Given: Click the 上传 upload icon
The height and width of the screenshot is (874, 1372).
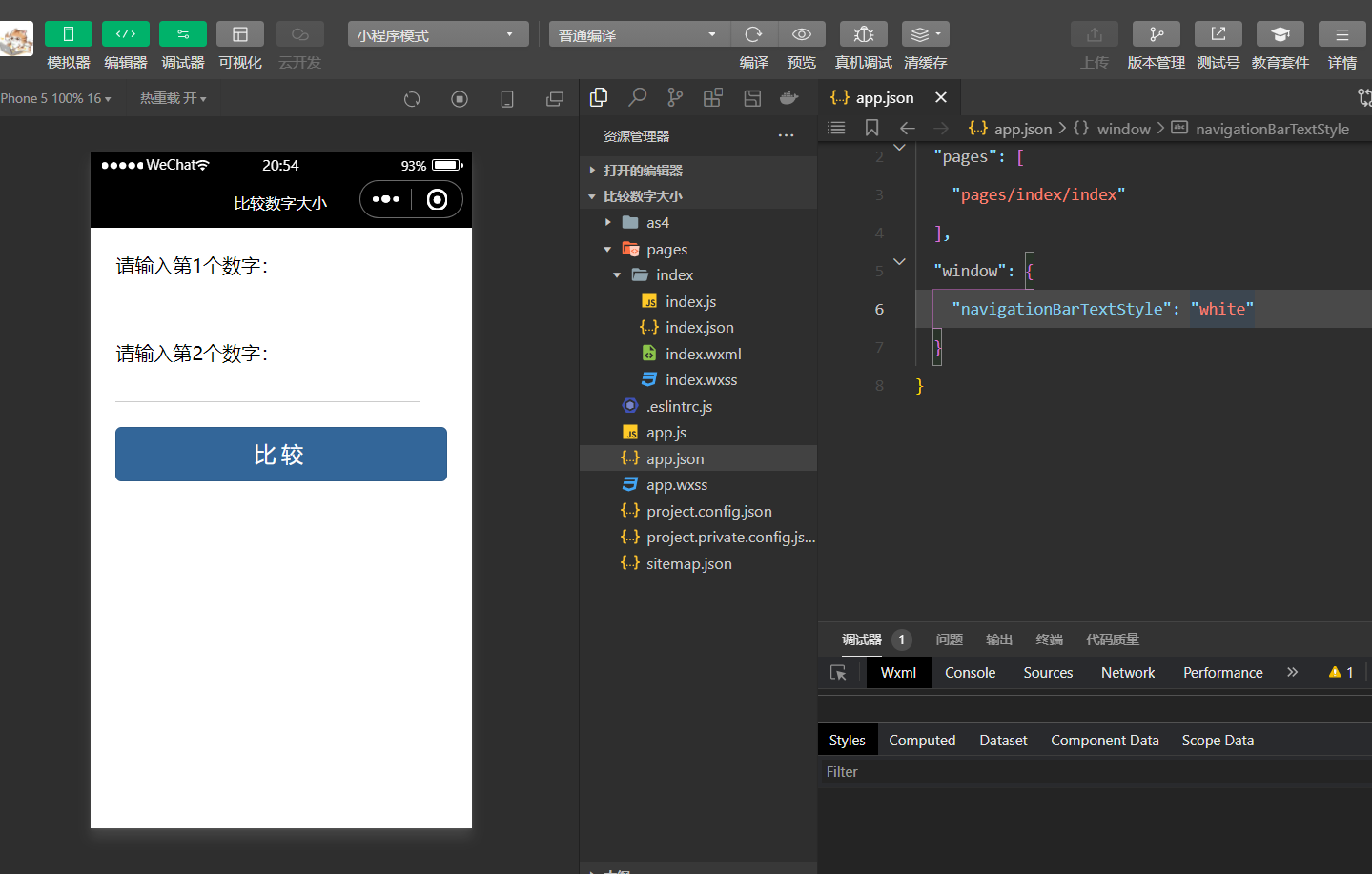Looking at the screenshot, I should pos(1095,34).
